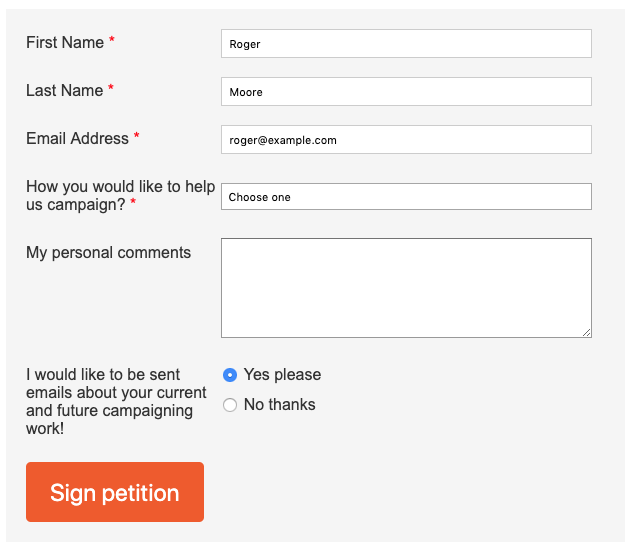Click the "Email Address" label text

click(77, 138)
